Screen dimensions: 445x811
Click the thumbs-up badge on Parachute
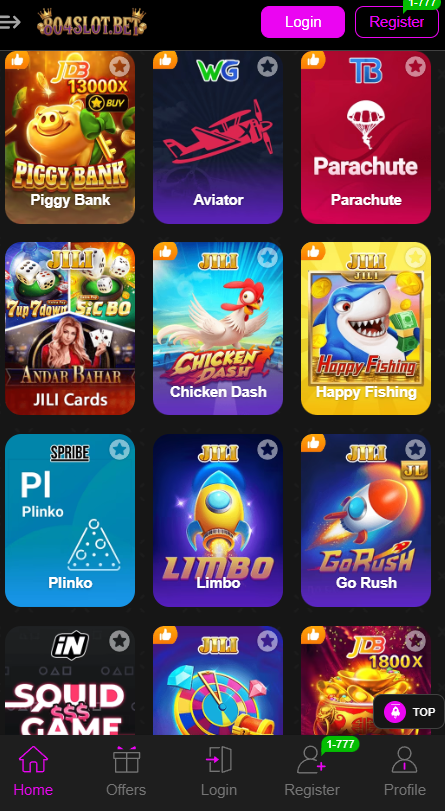pos(313,61)
